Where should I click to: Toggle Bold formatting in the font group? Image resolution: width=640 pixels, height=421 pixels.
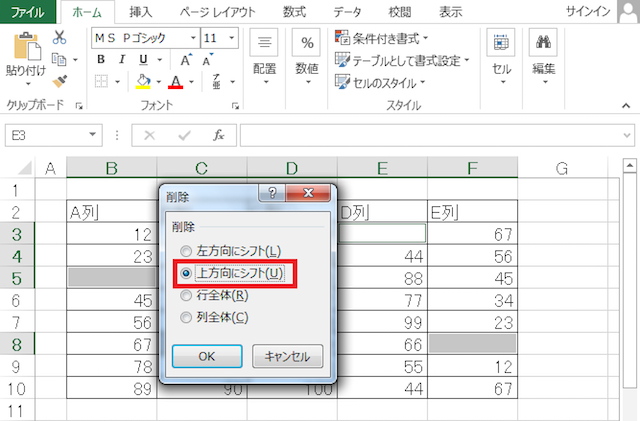(101, 60)
